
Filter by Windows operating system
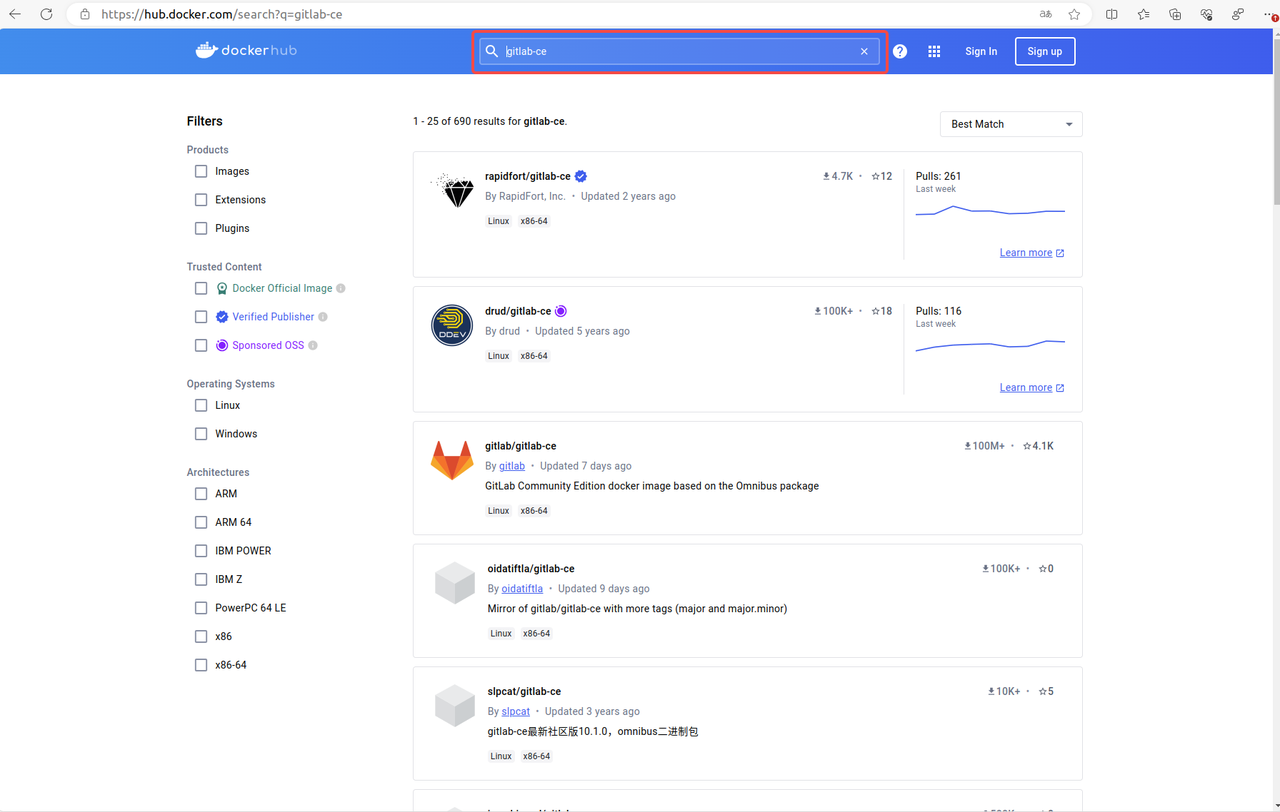(x=201, y=434)
